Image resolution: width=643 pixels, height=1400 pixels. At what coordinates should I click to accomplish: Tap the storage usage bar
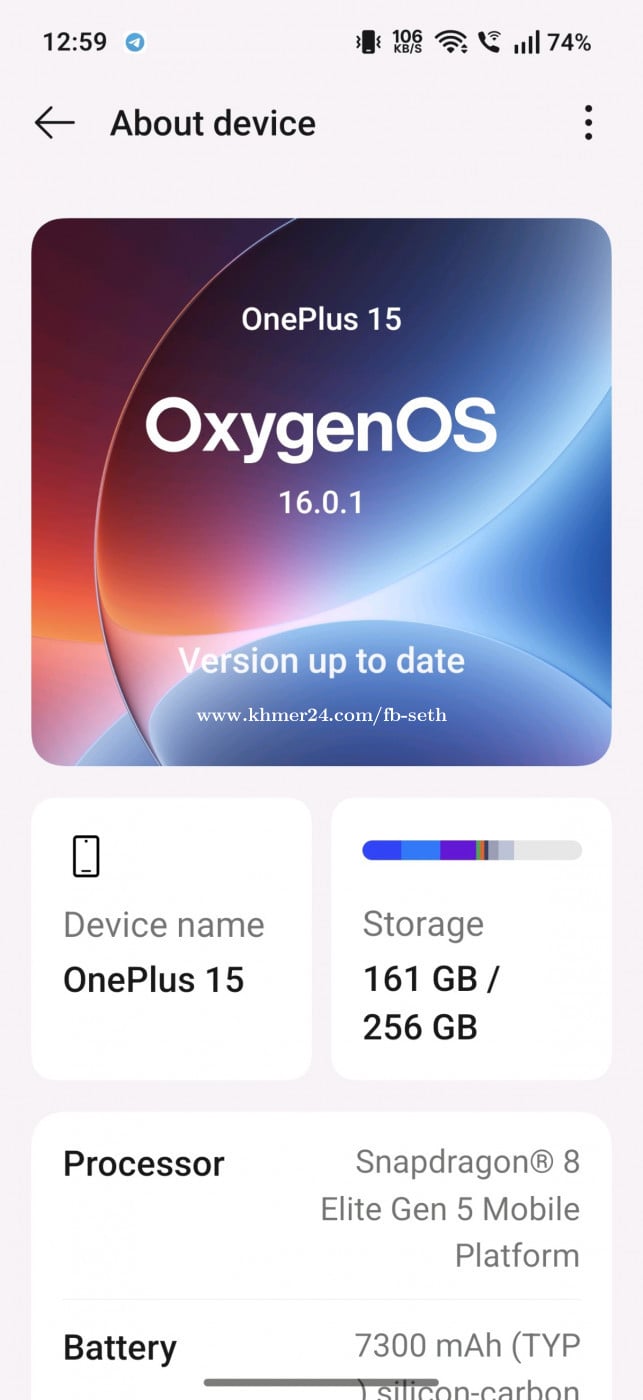(x=471, y=850)
